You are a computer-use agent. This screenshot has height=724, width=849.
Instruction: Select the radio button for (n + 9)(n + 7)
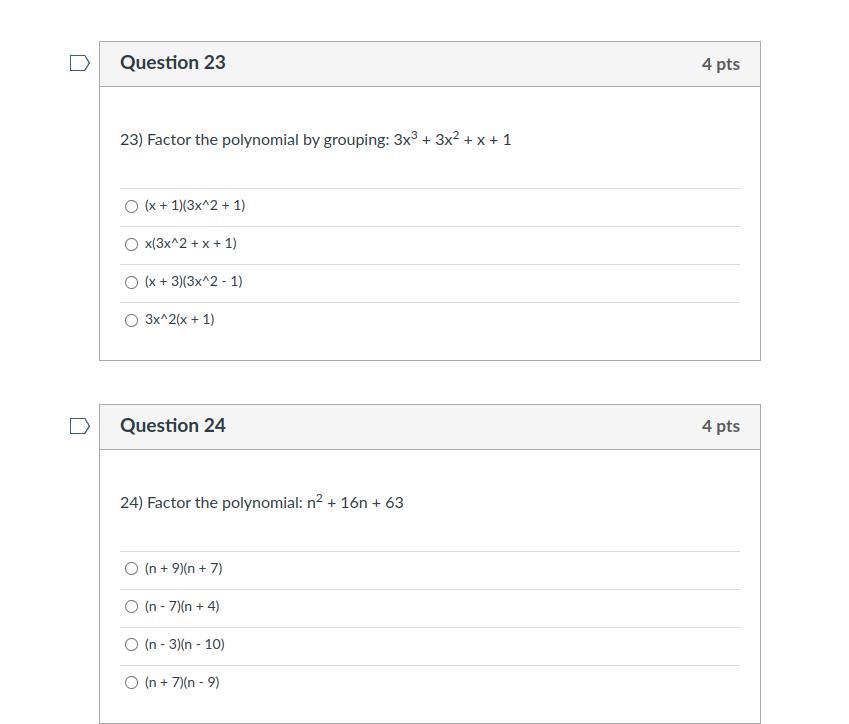[x=132, y=569]
